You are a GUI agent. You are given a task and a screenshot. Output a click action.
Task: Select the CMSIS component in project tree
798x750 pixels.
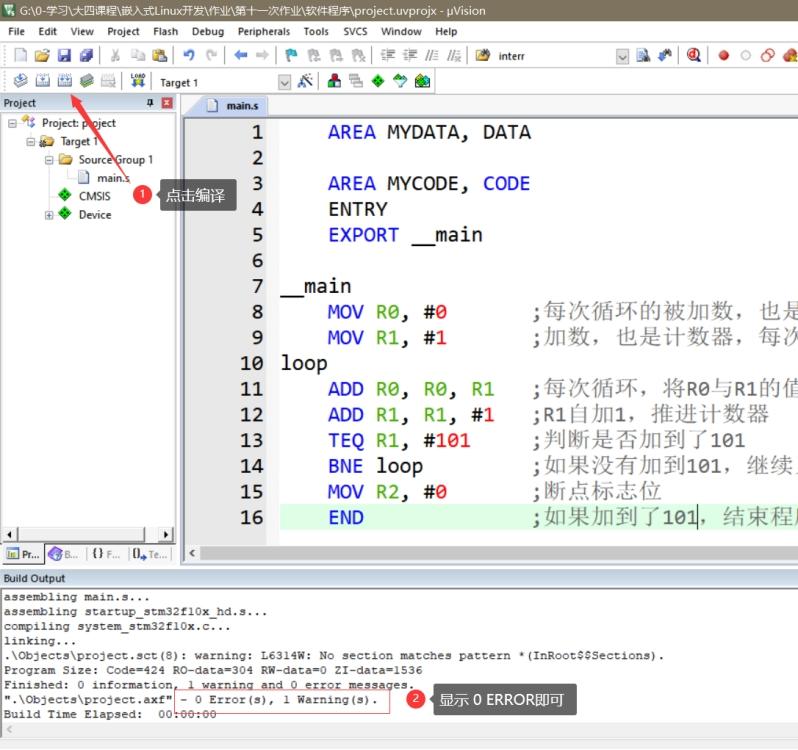pyautogui.click(x=94, y=196)
